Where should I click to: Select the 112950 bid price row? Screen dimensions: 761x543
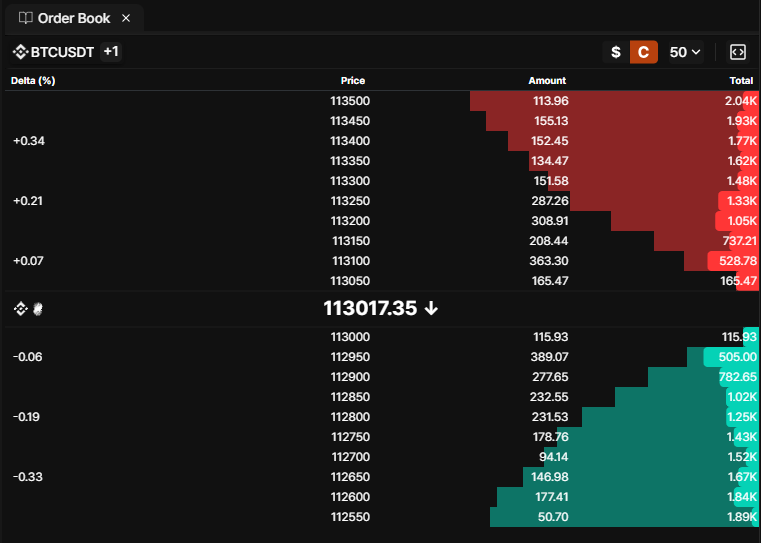tap(350, 357)
